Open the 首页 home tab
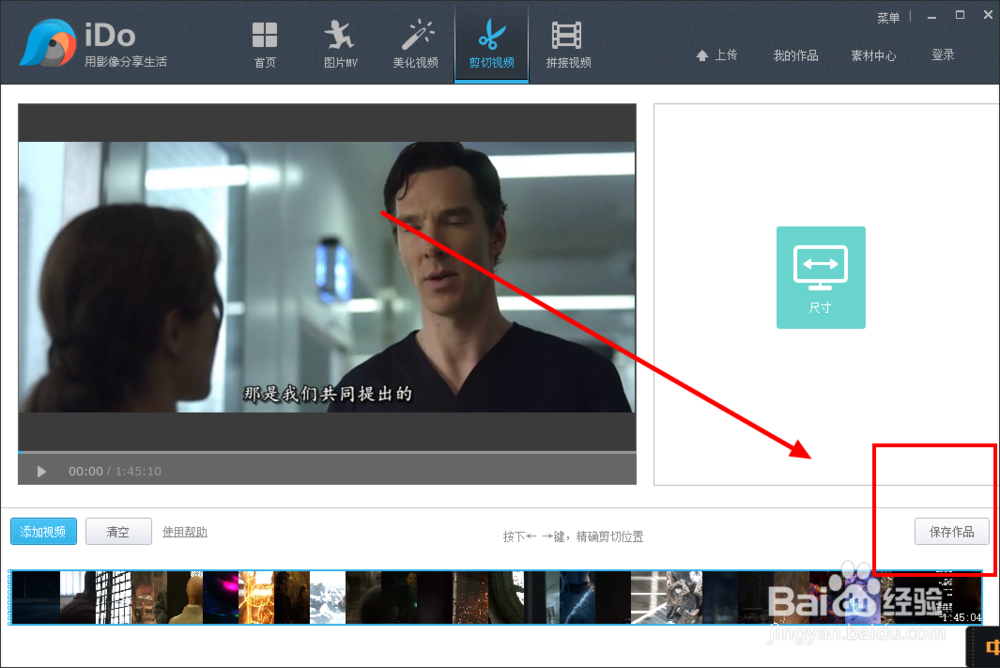 point(265,44)
